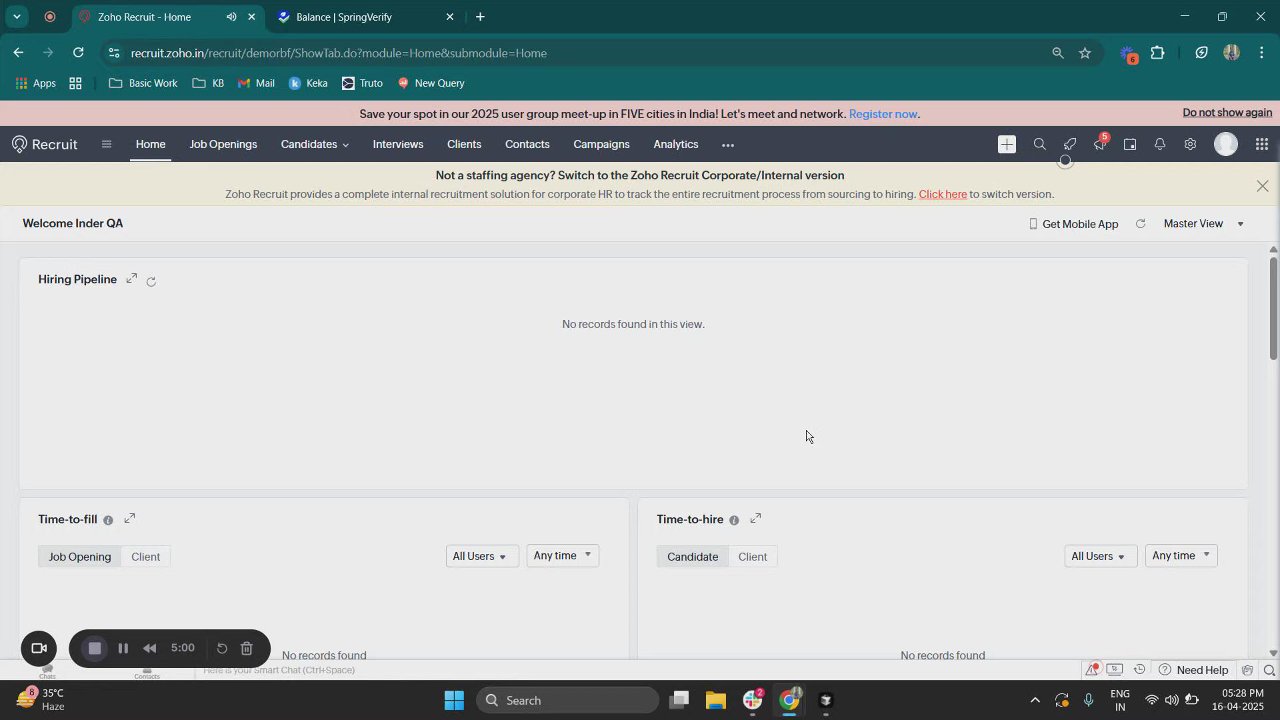Click Do not show again link

pyautogui.click(x=1227, y=113)
